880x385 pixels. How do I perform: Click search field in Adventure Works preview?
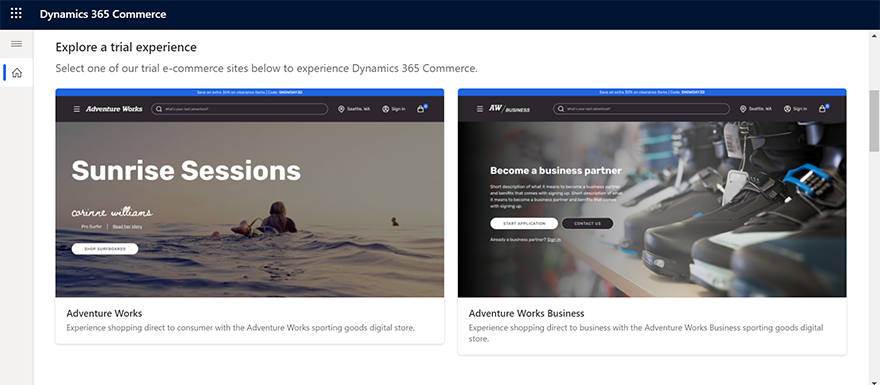tap(240, 109)
